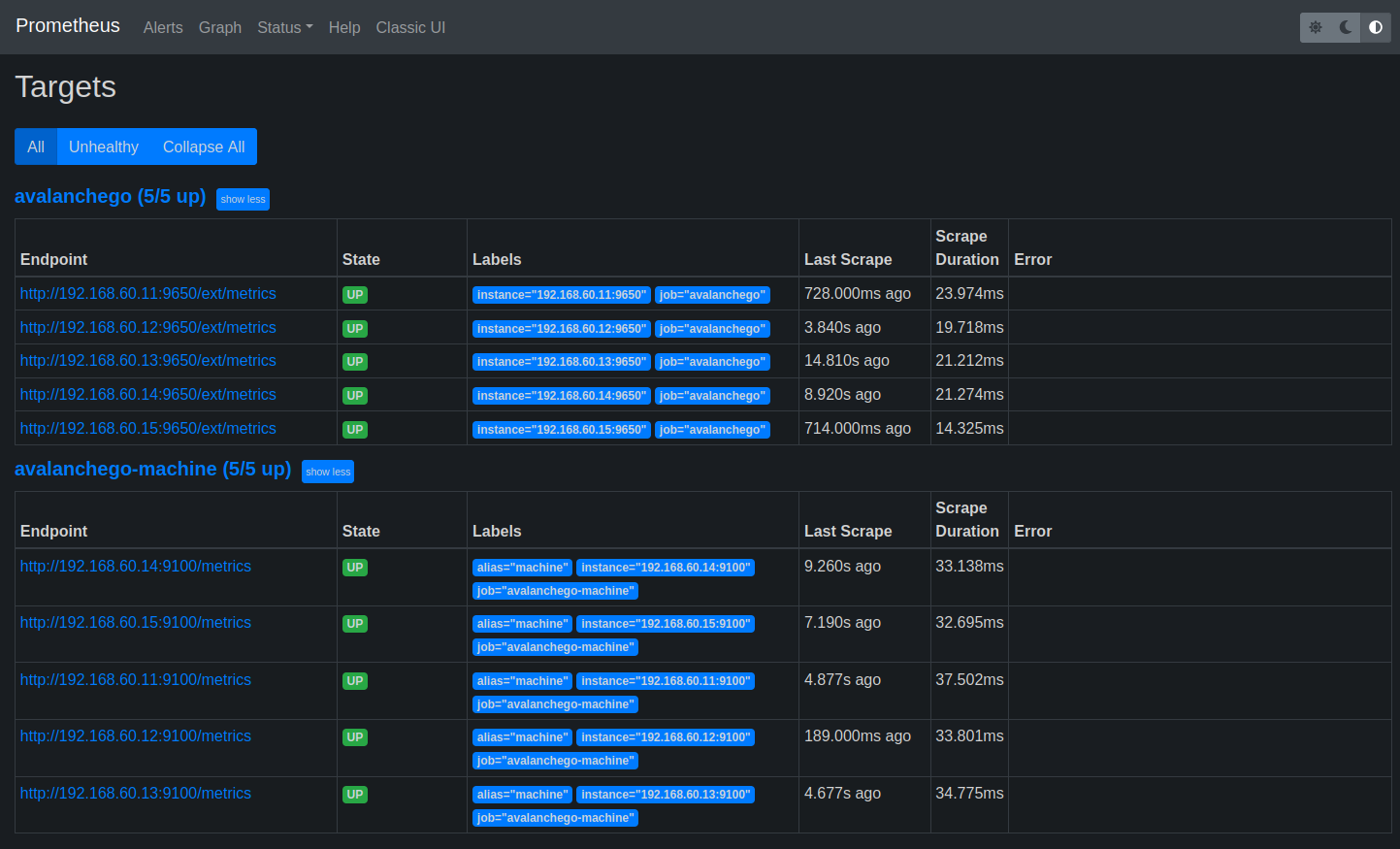Open endpoint 192.168.60.12:9100/metrics
Screen dimensions: 1400x849
(x=136, y=736)
